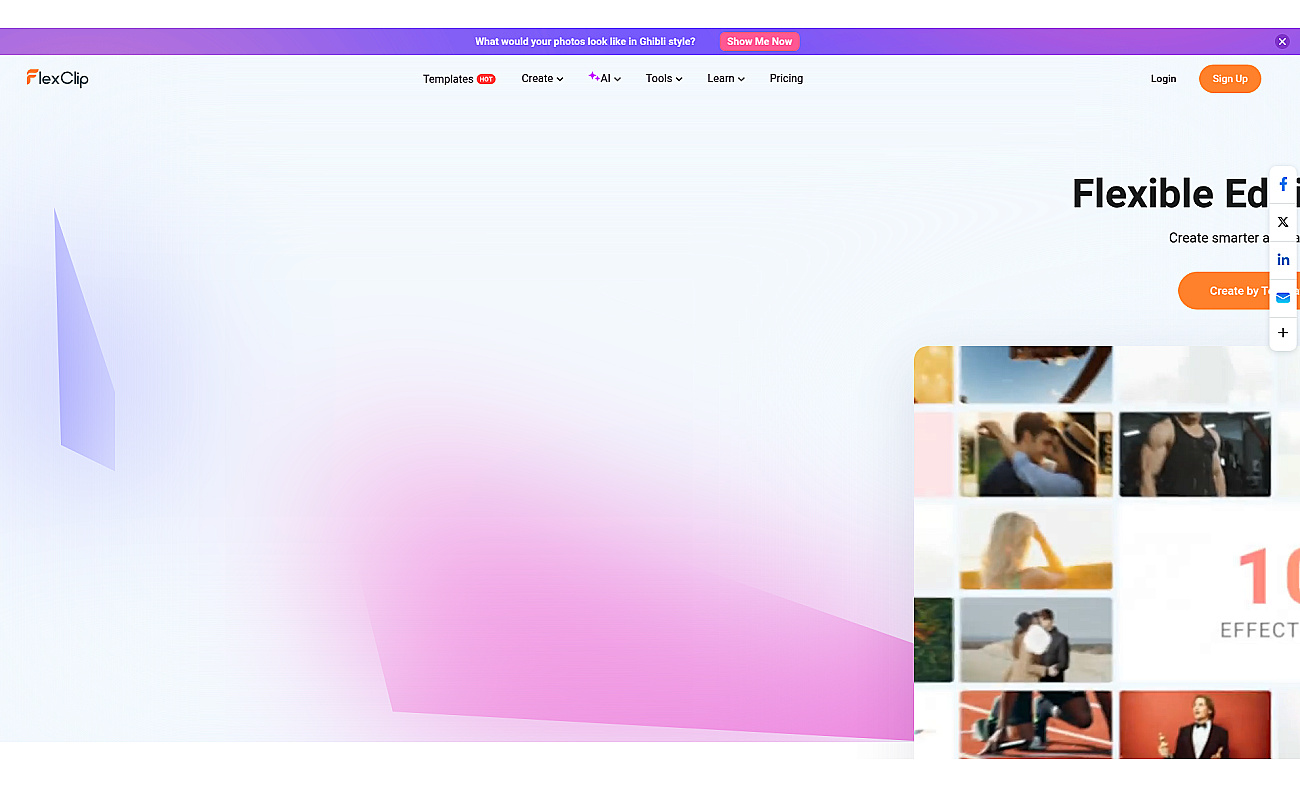Click the banner text about Ghibli style

[585, 42]
